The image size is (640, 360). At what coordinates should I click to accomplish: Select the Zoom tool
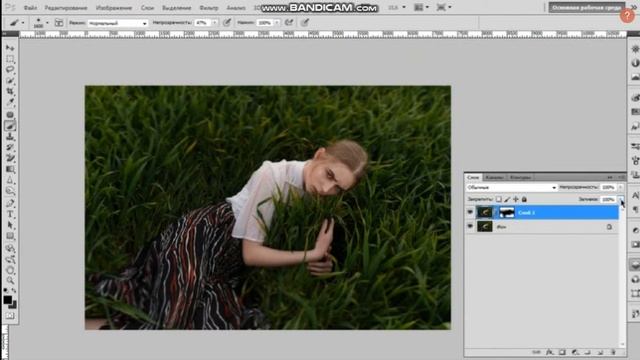[x=10, y=280]
